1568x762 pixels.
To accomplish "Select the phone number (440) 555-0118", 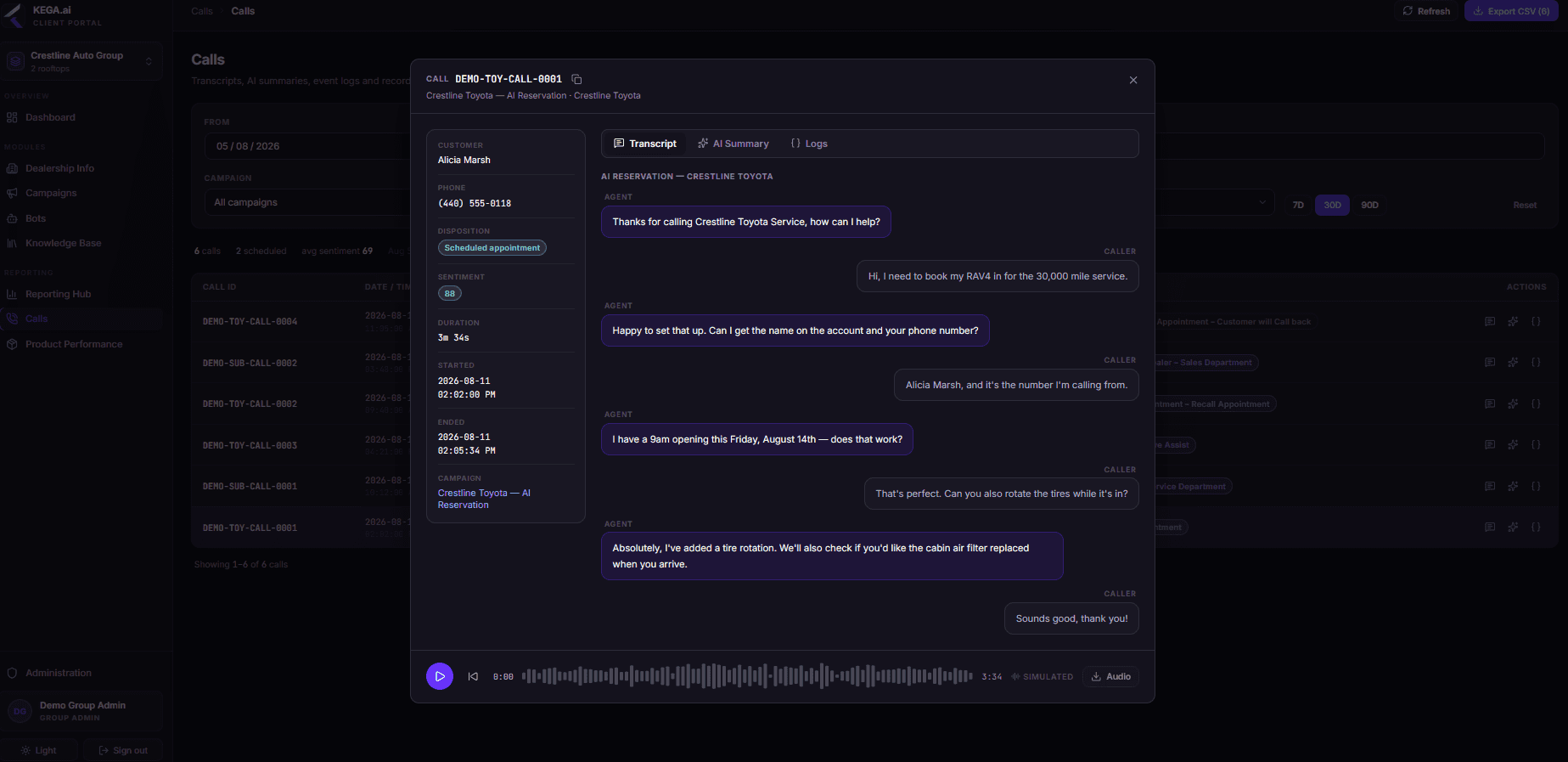I will (475, 203).
